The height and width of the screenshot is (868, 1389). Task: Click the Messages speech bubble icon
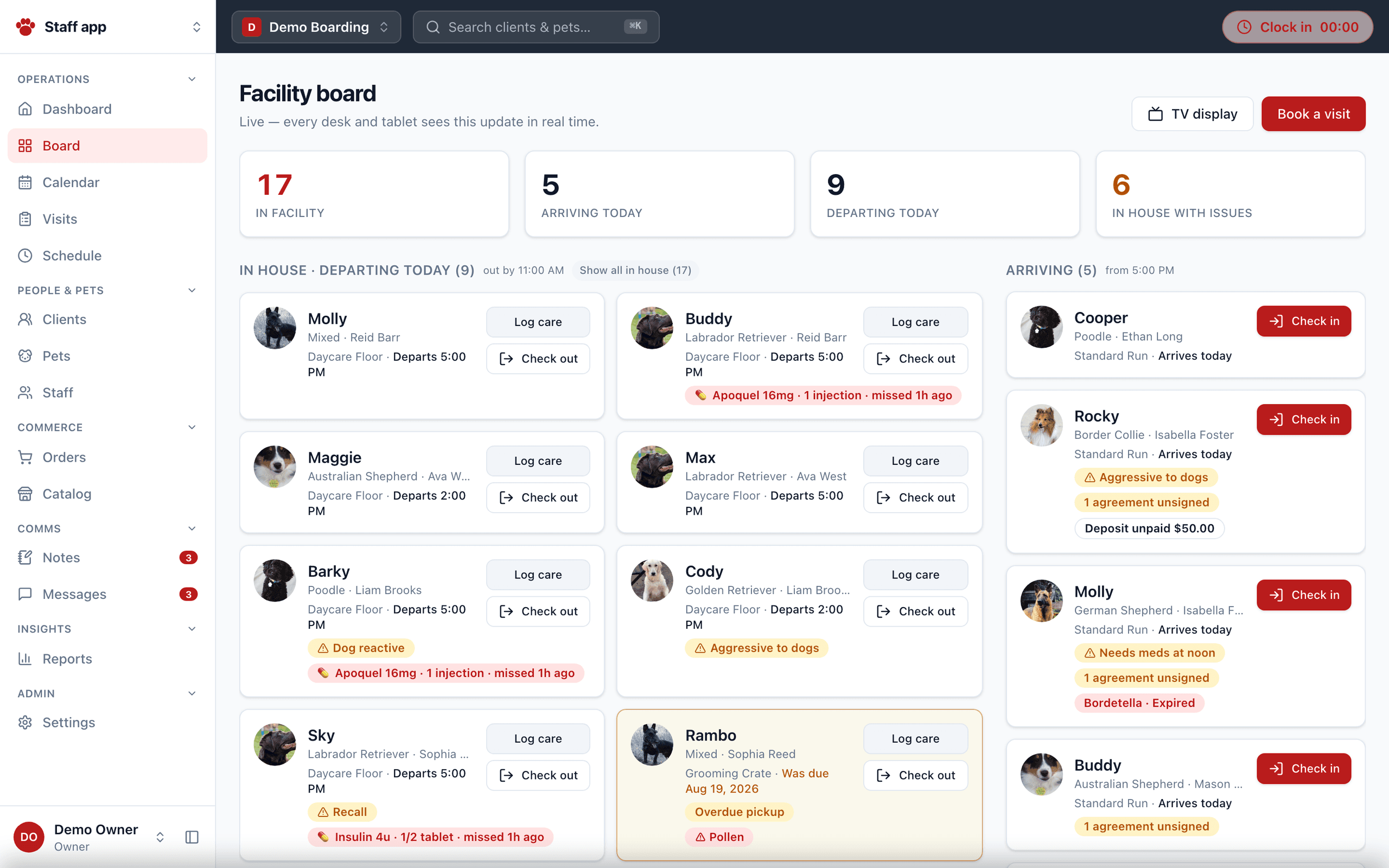pyautogui.click(x=26, y=594)
